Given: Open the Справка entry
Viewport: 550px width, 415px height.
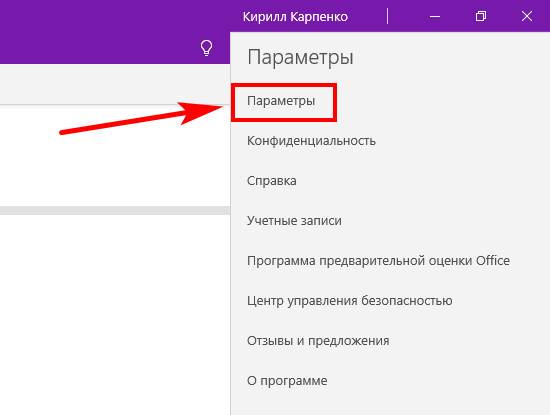Looking at the screenshot, I should 271,181.
